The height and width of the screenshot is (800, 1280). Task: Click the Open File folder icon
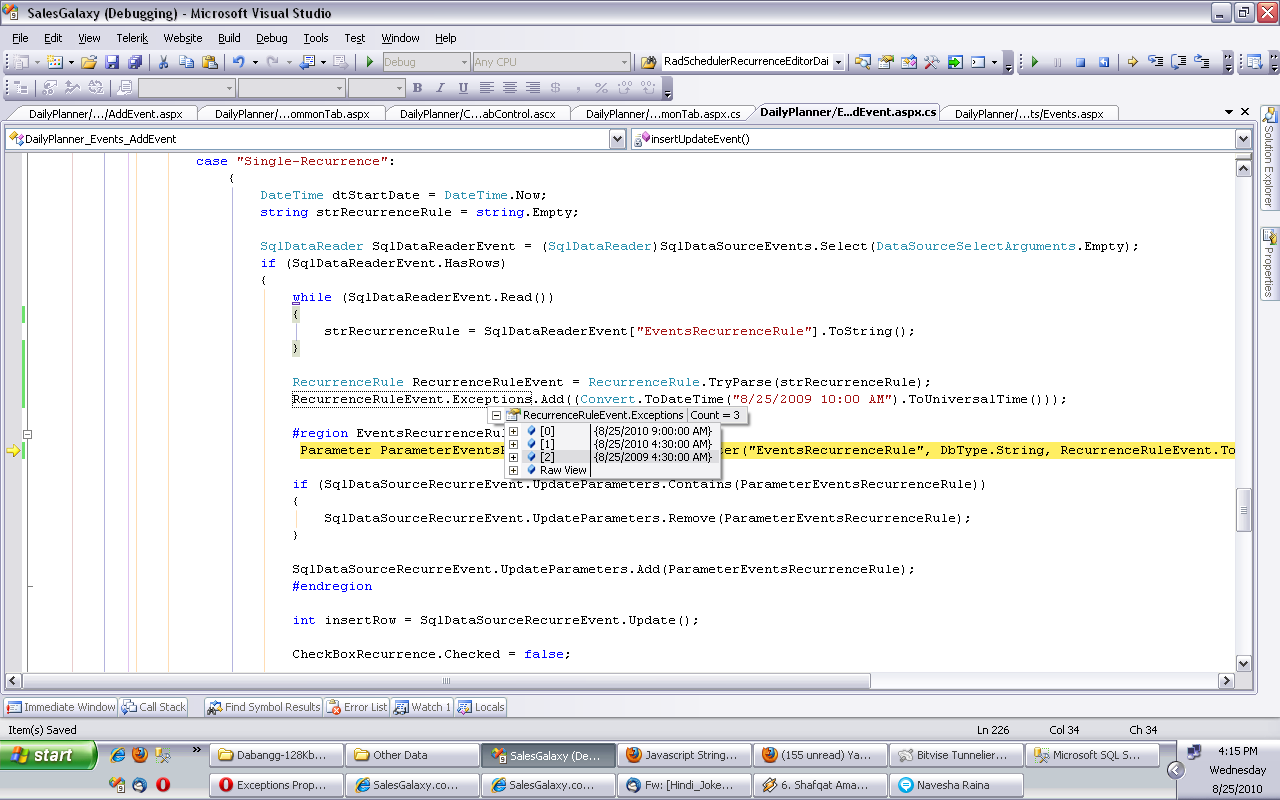click(x=89, y=62)
